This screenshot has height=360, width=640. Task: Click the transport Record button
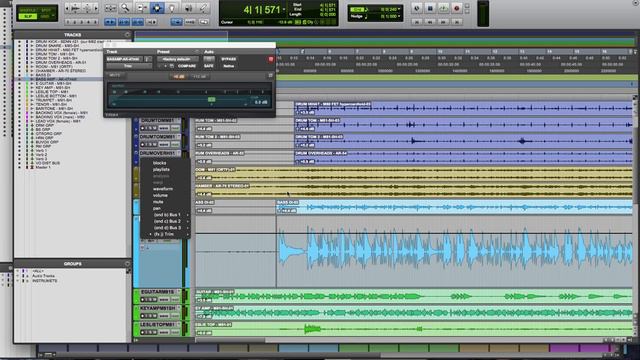[457, 8]
